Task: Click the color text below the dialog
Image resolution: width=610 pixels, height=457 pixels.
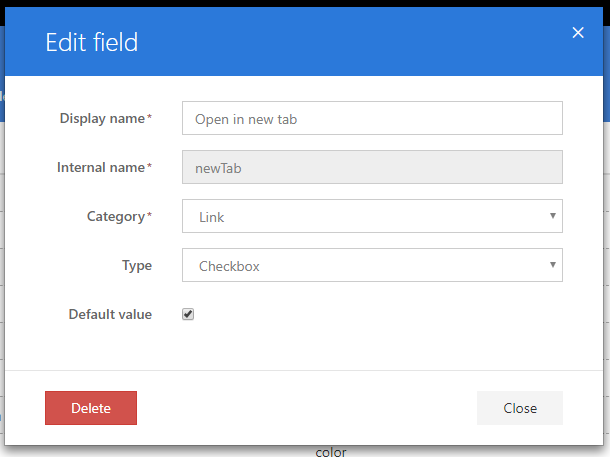Action: coord(331,452)
